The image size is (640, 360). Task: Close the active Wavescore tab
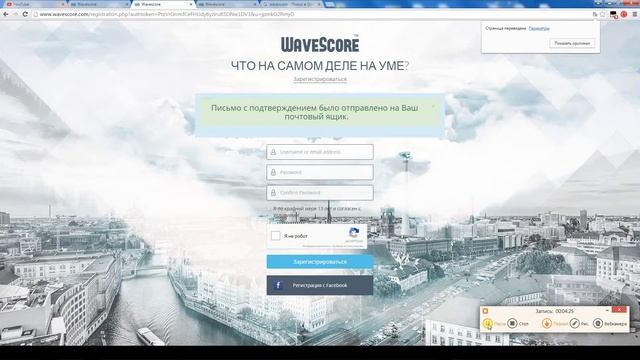click(191, 4)
